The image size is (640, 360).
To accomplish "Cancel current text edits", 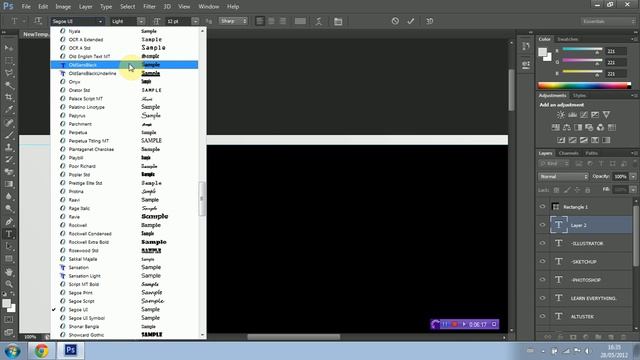I will [x=395, y=21].
